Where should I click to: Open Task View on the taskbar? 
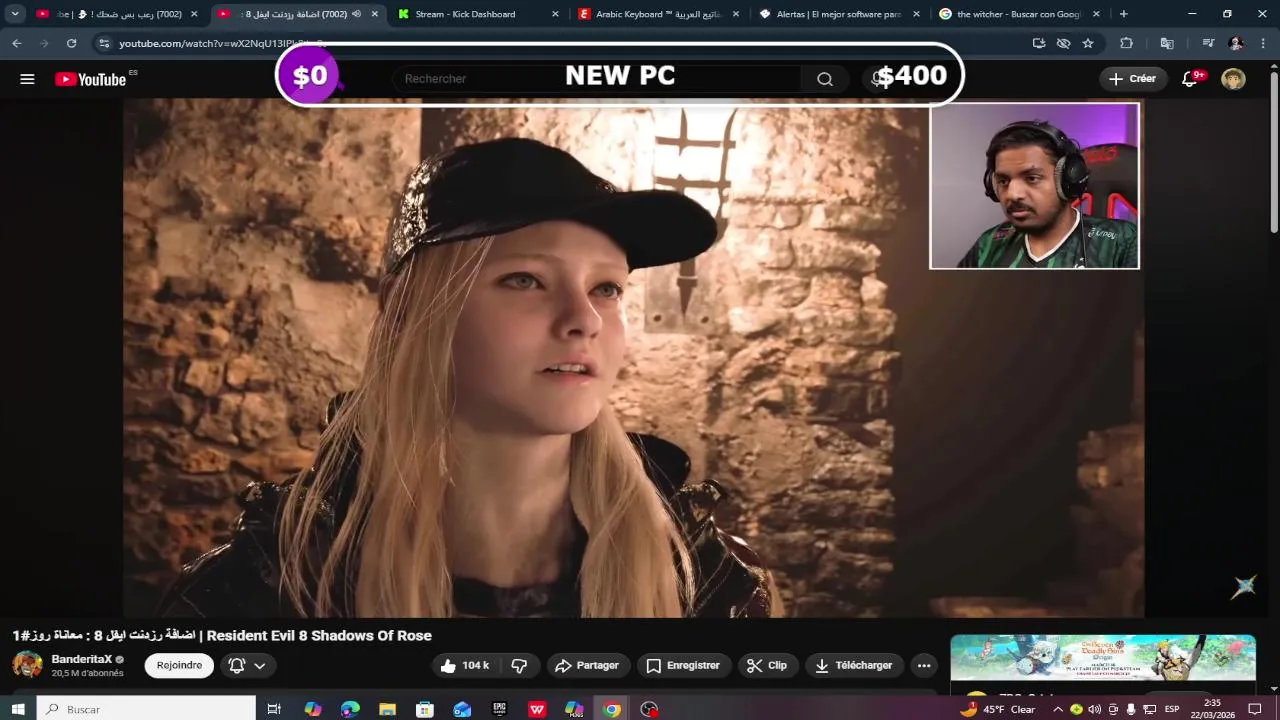(x=274, y=709)
